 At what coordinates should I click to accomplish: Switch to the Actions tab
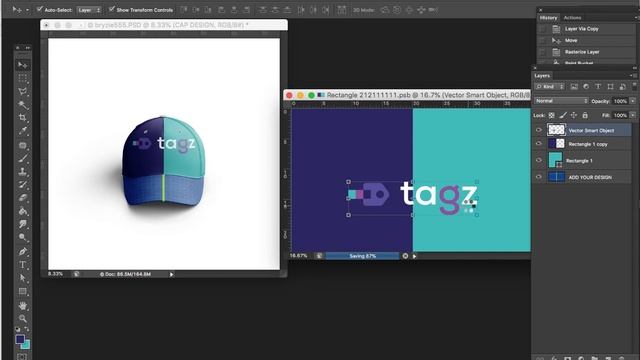572,18
